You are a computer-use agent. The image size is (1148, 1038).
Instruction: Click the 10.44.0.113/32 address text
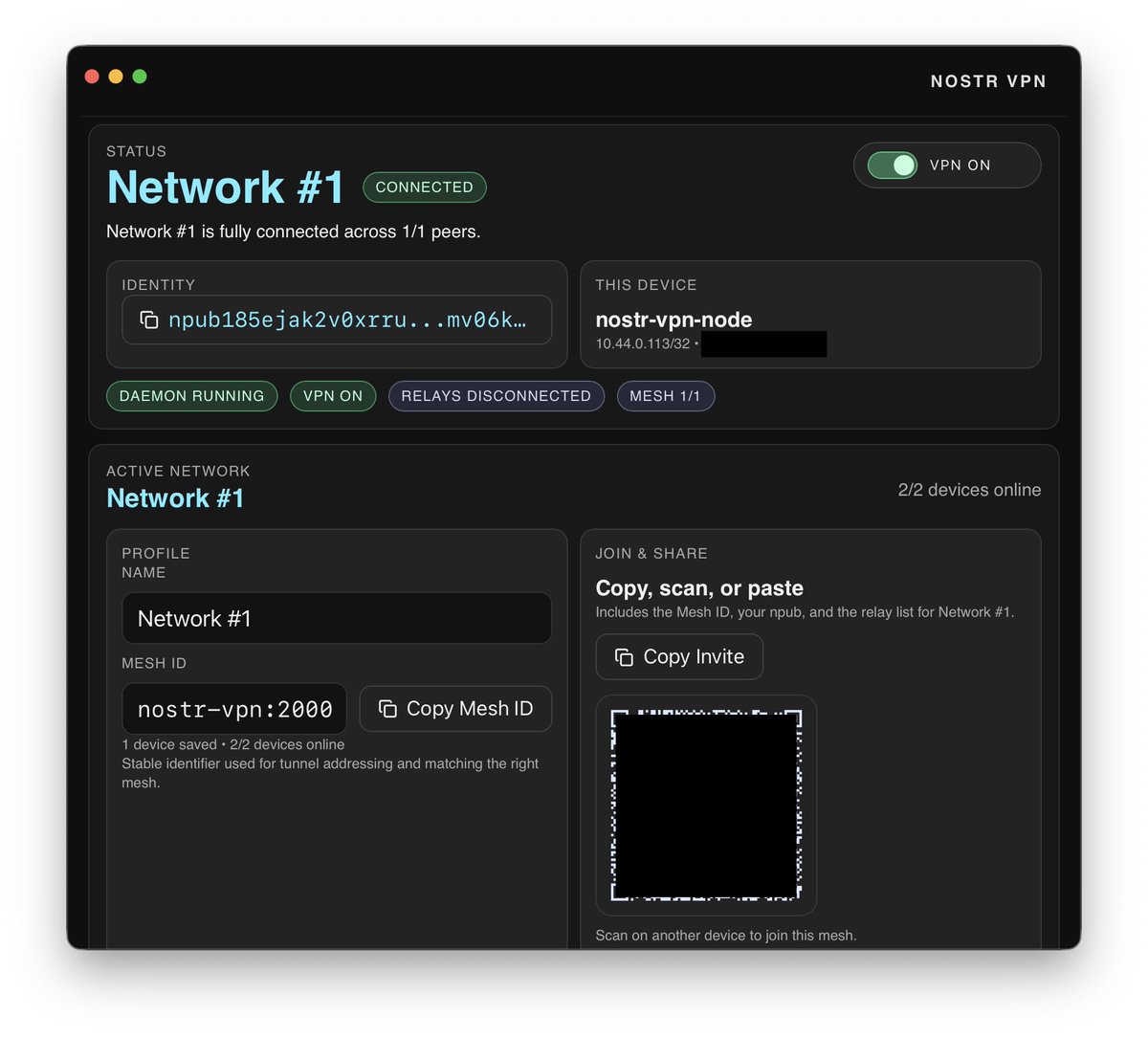(x=643, y=343)
